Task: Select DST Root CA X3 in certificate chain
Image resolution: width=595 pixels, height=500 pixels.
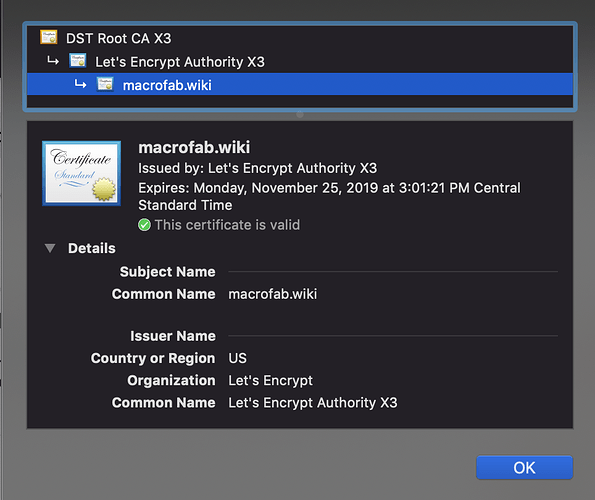Action: 300,38
